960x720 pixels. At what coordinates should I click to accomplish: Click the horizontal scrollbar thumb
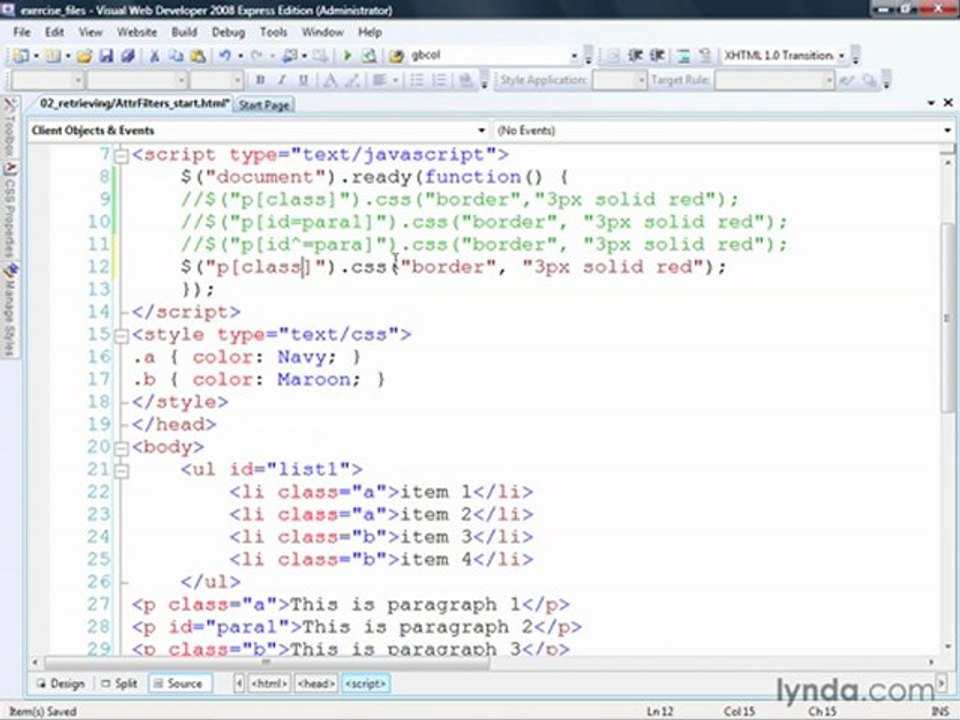click(x=266, y=662)
